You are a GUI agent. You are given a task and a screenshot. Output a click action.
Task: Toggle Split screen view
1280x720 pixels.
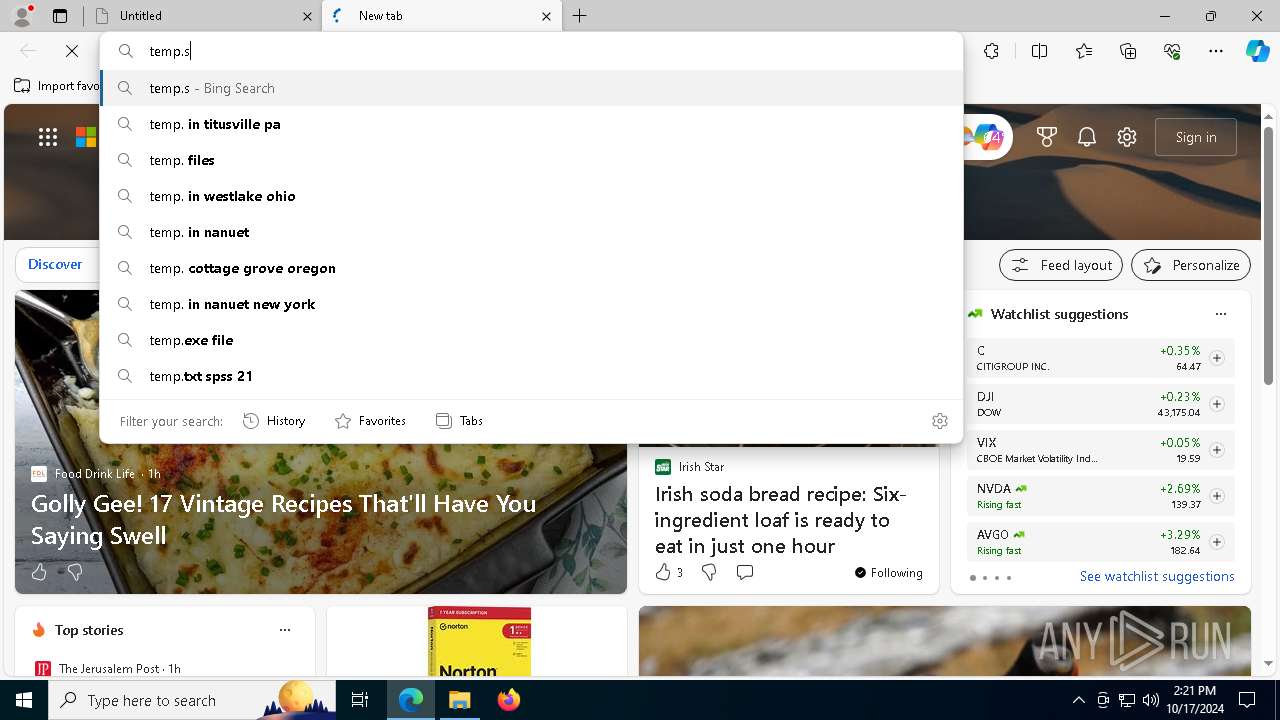point(1040,51)
